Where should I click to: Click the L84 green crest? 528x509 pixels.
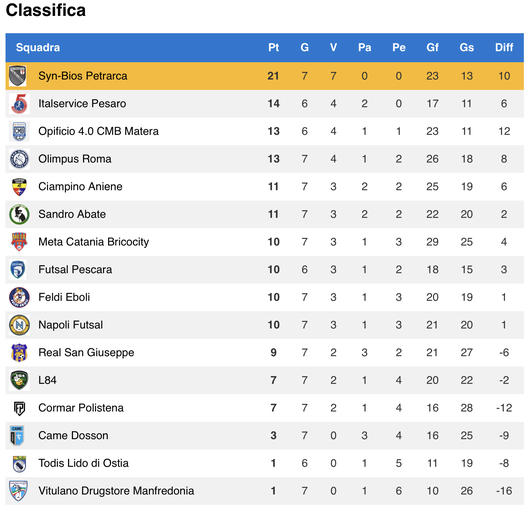click(x=19, y=380)
